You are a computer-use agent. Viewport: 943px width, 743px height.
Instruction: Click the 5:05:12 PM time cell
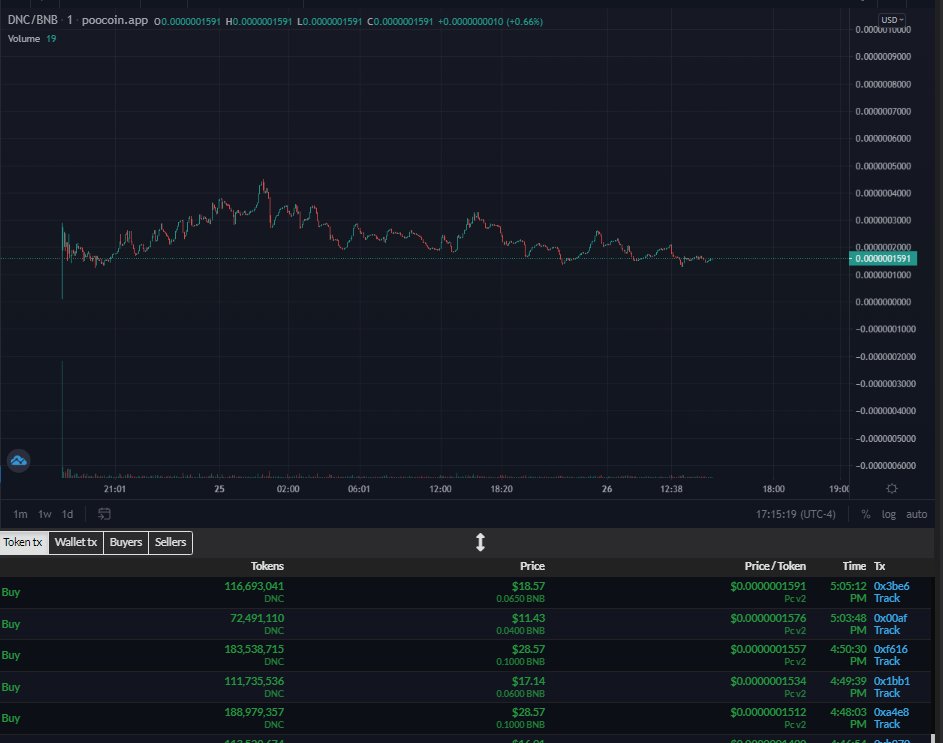click(x=848, y=592)
